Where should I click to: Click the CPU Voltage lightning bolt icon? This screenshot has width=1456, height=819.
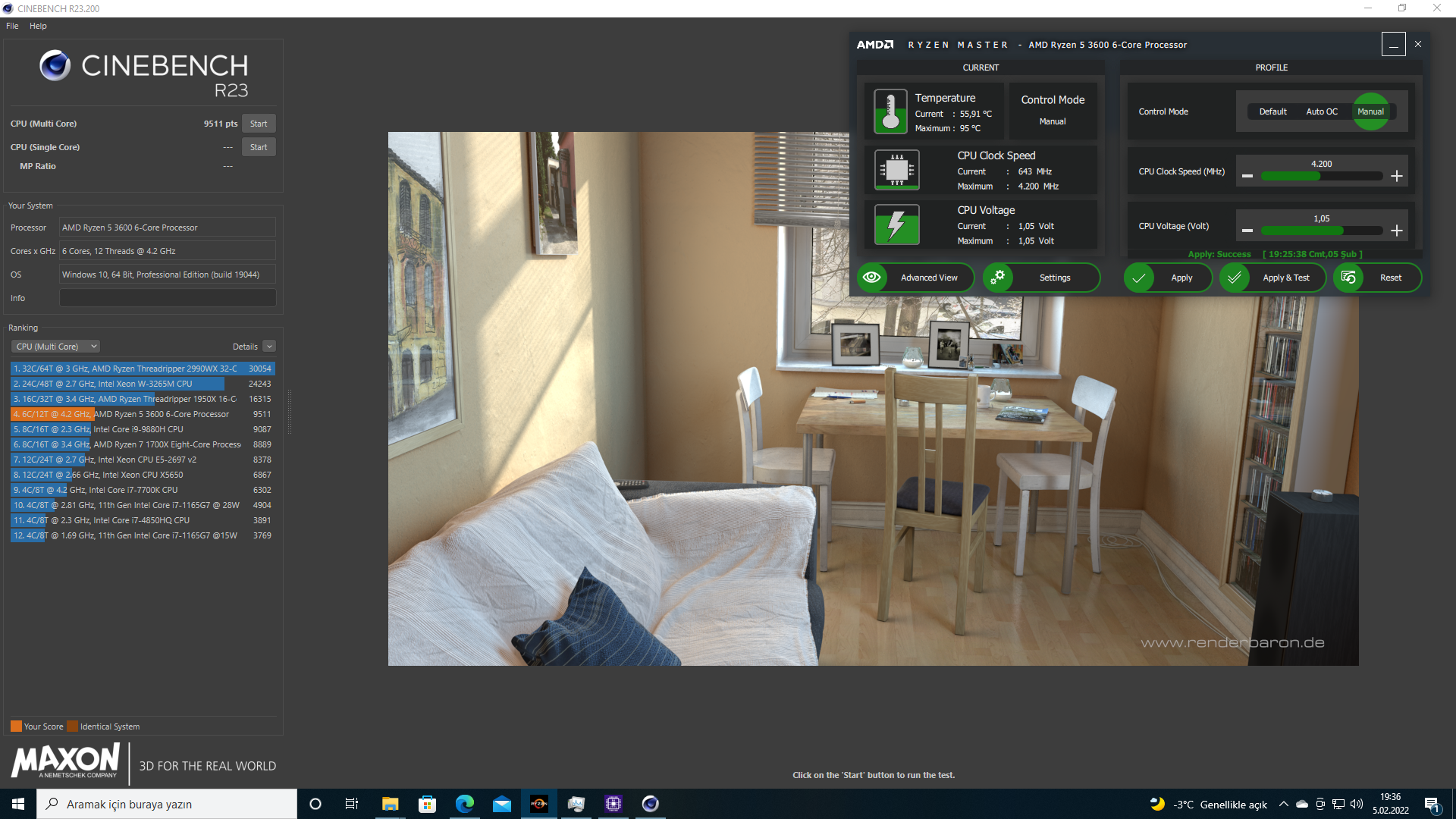point(895,224)
